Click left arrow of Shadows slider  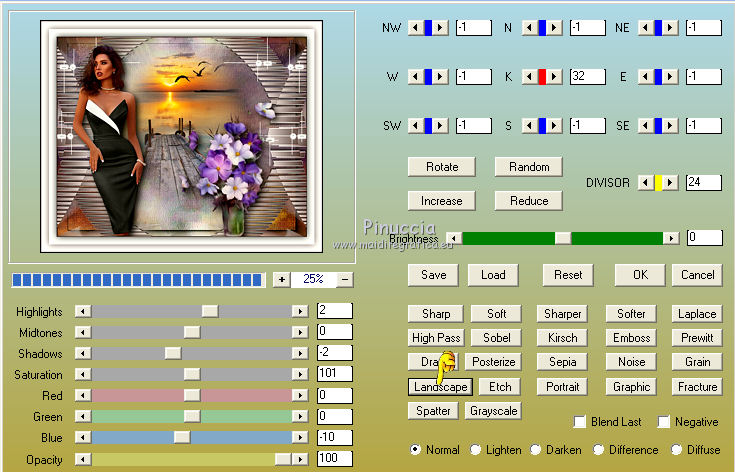click(83, 353)
